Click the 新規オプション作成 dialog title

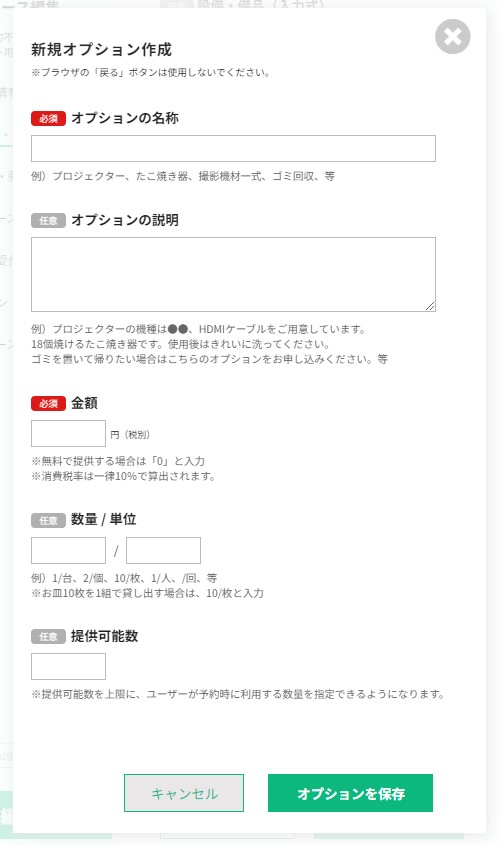101,50
